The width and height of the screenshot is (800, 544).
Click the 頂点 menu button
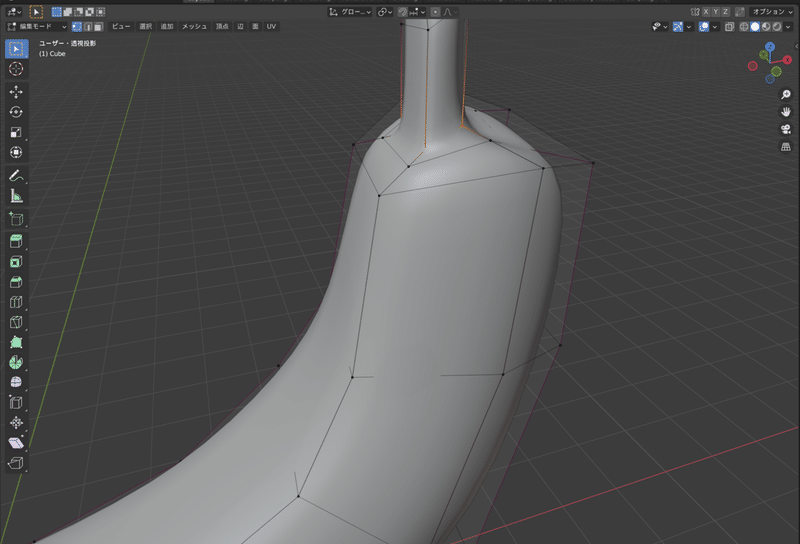[x=220, y=26]
